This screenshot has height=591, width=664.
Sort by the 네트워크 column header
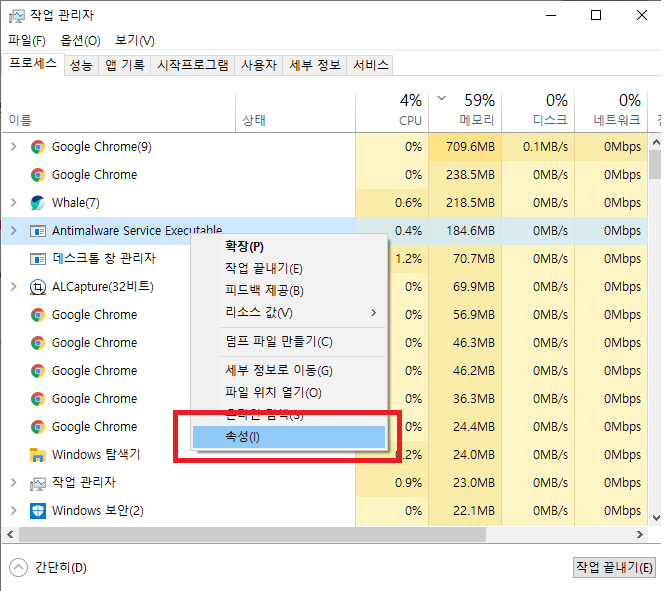tap(611, 112)
